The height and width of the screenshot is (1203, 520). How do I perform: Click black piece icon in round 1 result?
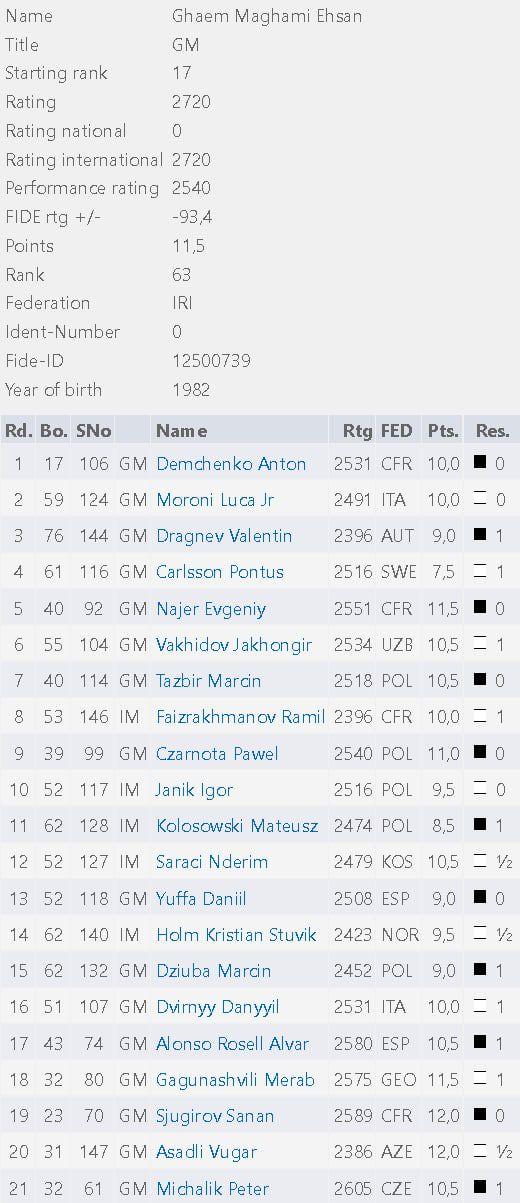click(x=480, y=463)
